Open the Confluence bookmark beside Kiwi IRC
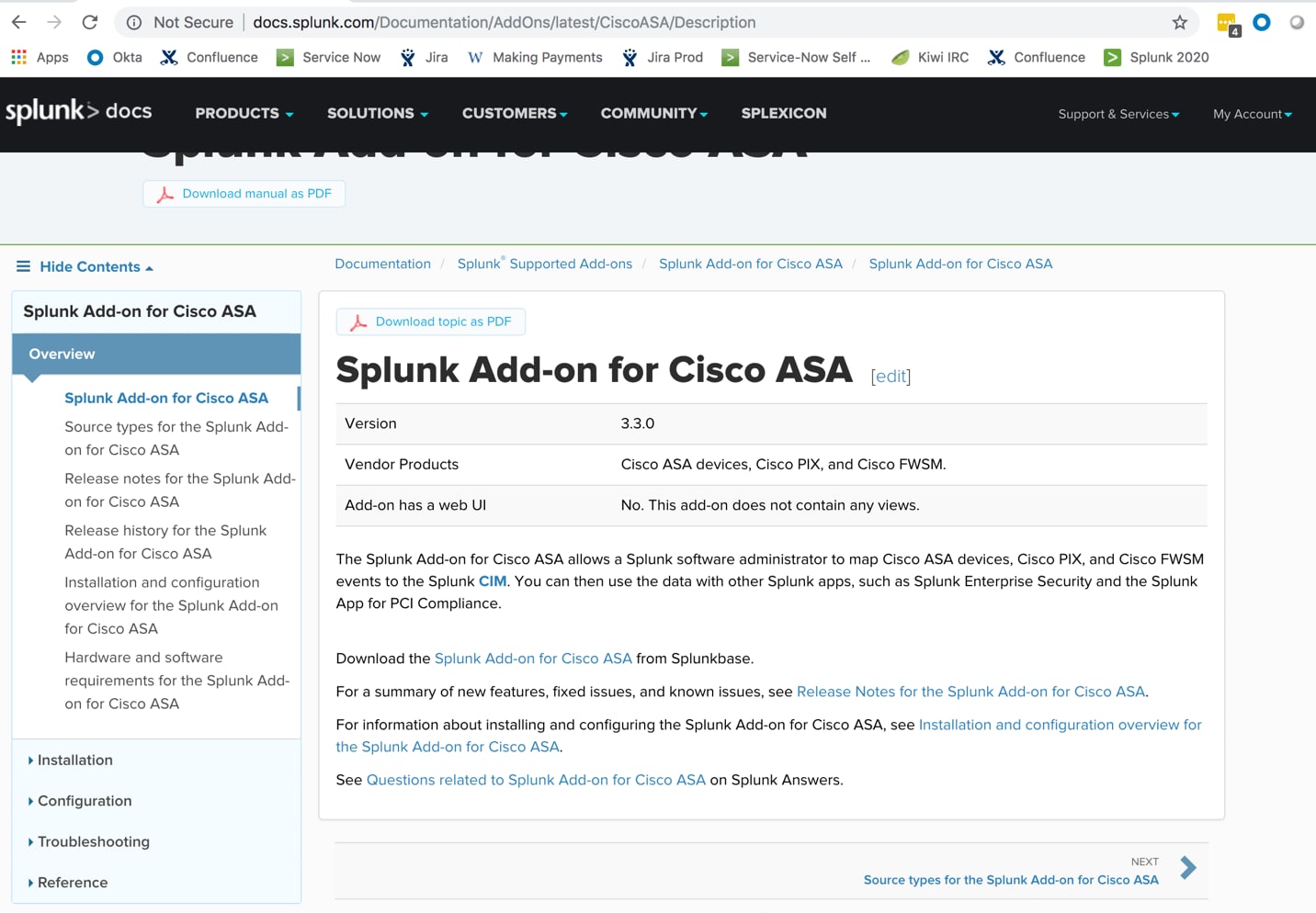The width and height of the screenshot is (1316, 913). click(1037, 57)
